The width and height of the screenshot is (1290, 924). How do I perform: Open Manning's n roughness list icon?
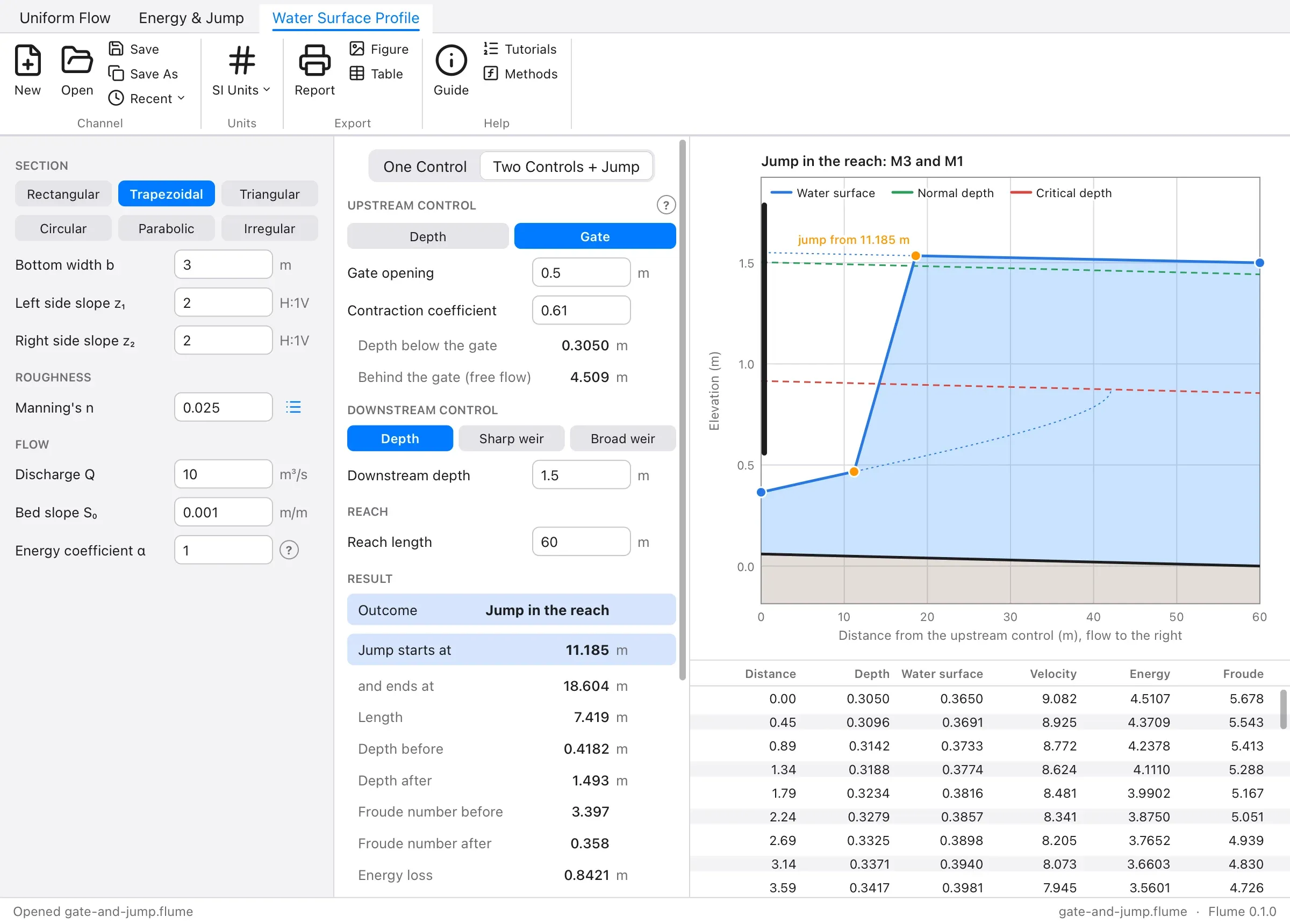tap(293, 407)
